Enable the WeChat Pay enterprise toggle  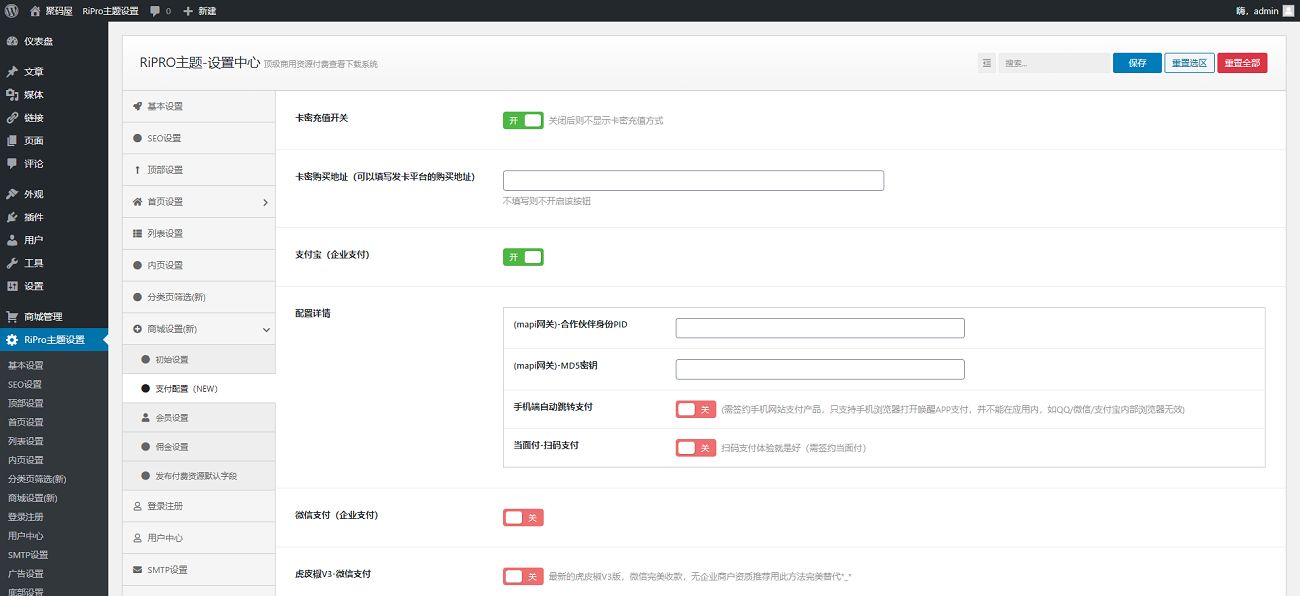[x=523, y=517]
